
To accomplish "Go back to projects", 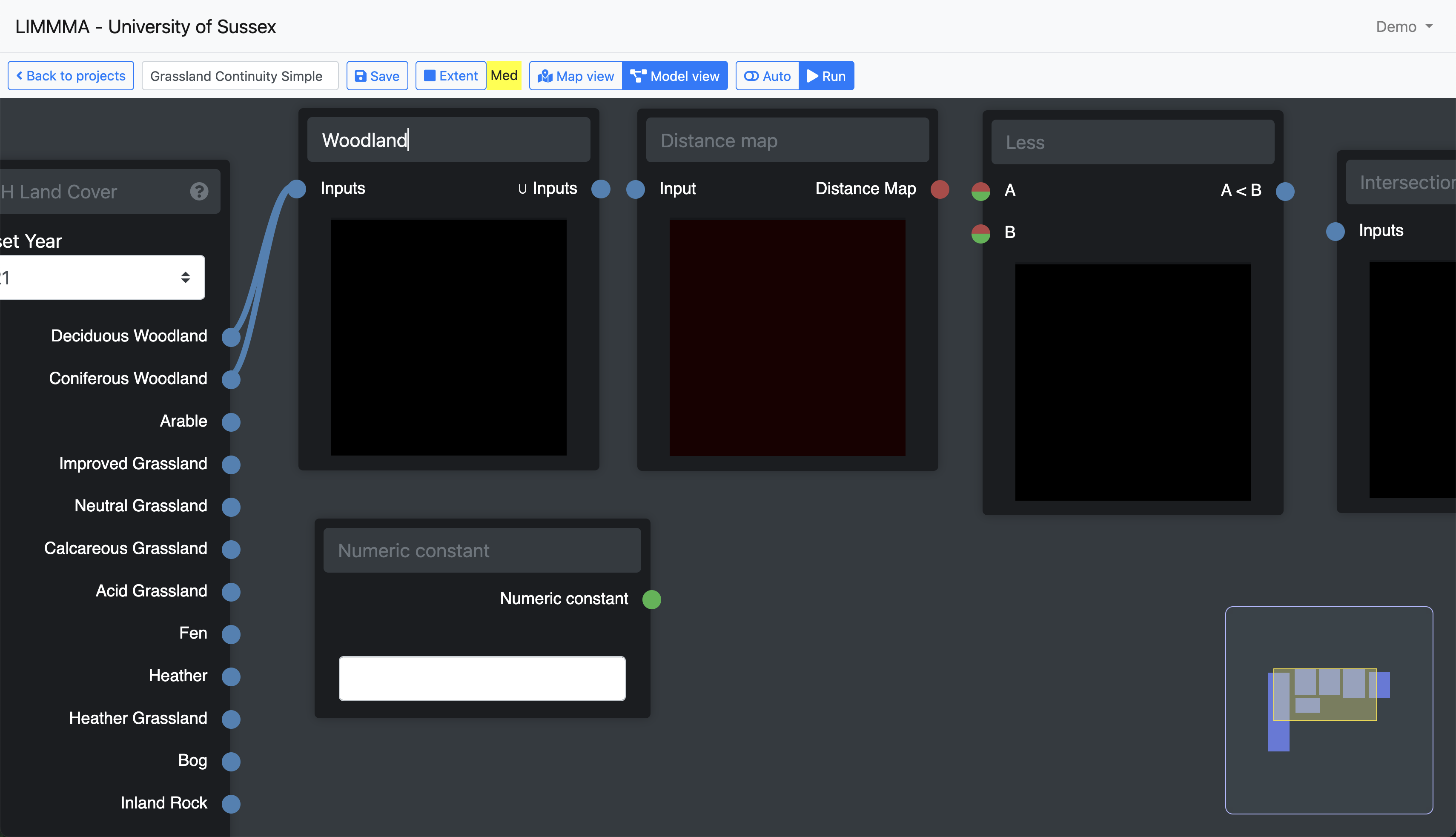I will coord(71,76).
